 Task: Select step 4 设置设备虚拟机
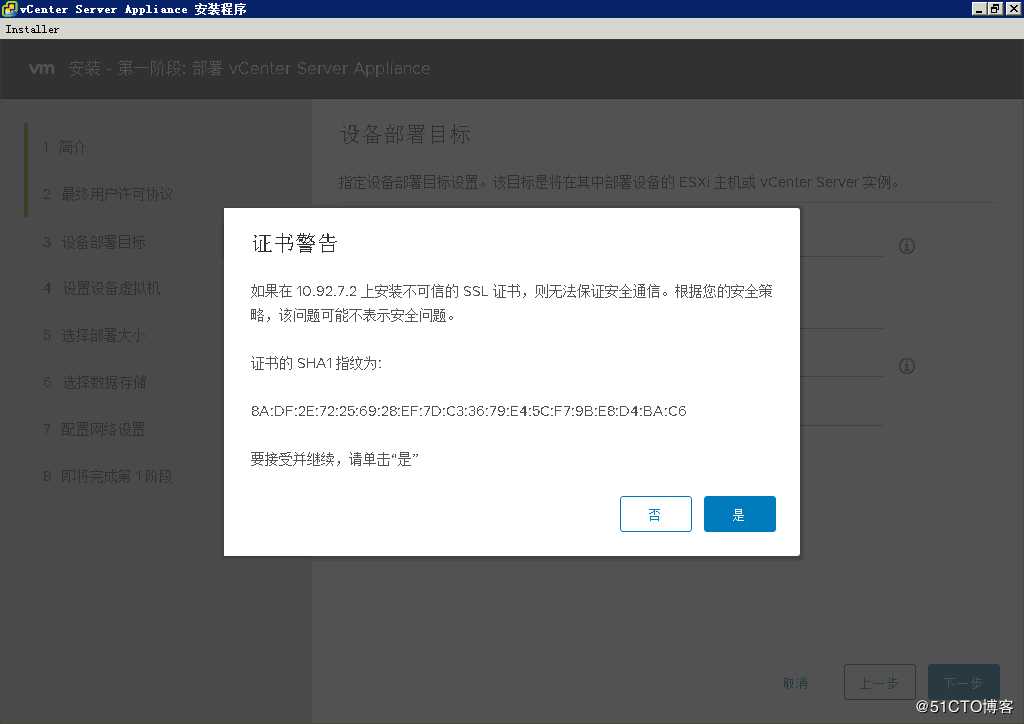[101, 288]
